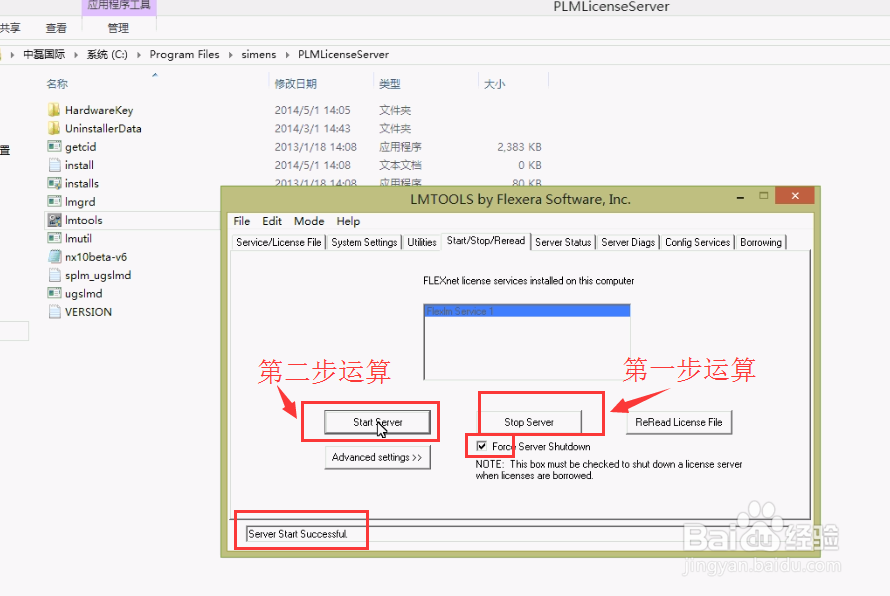The image size is (890, 596).
Task: Expand breadcrumb arrow after simens
Action: [x=287, y=54]
